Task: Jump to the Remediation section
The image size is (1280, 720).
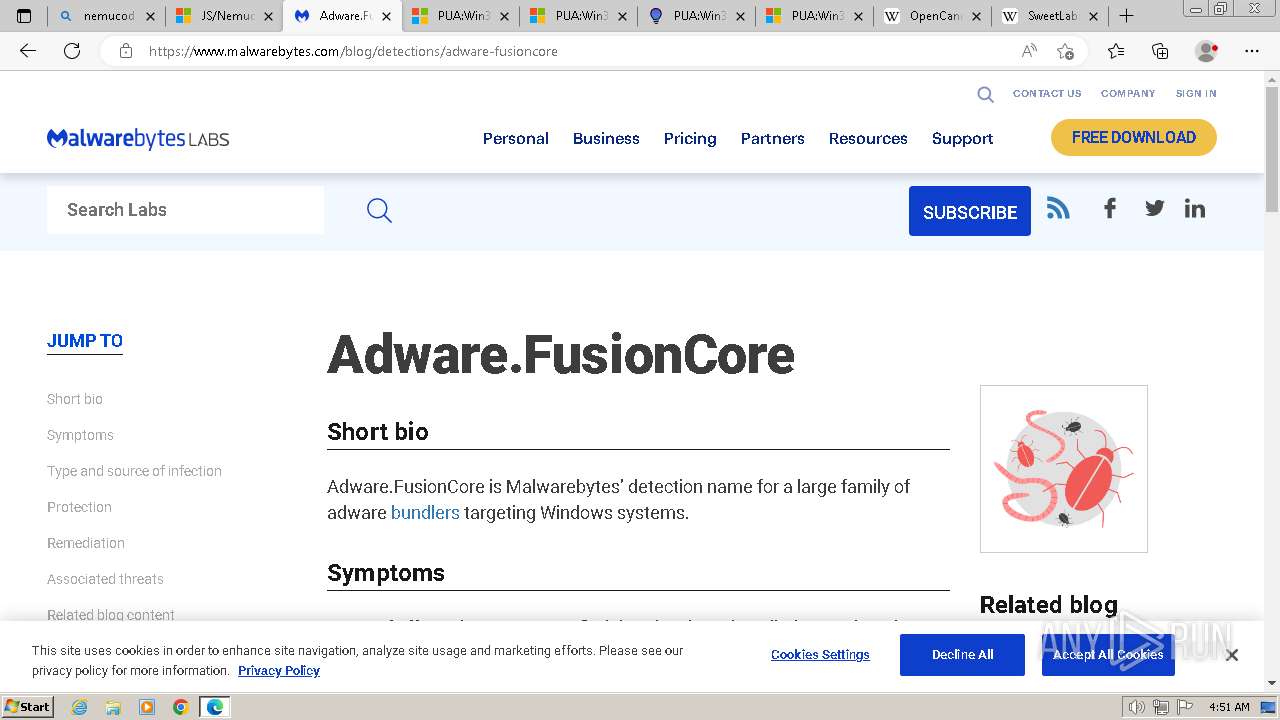Action: (86, 543)
